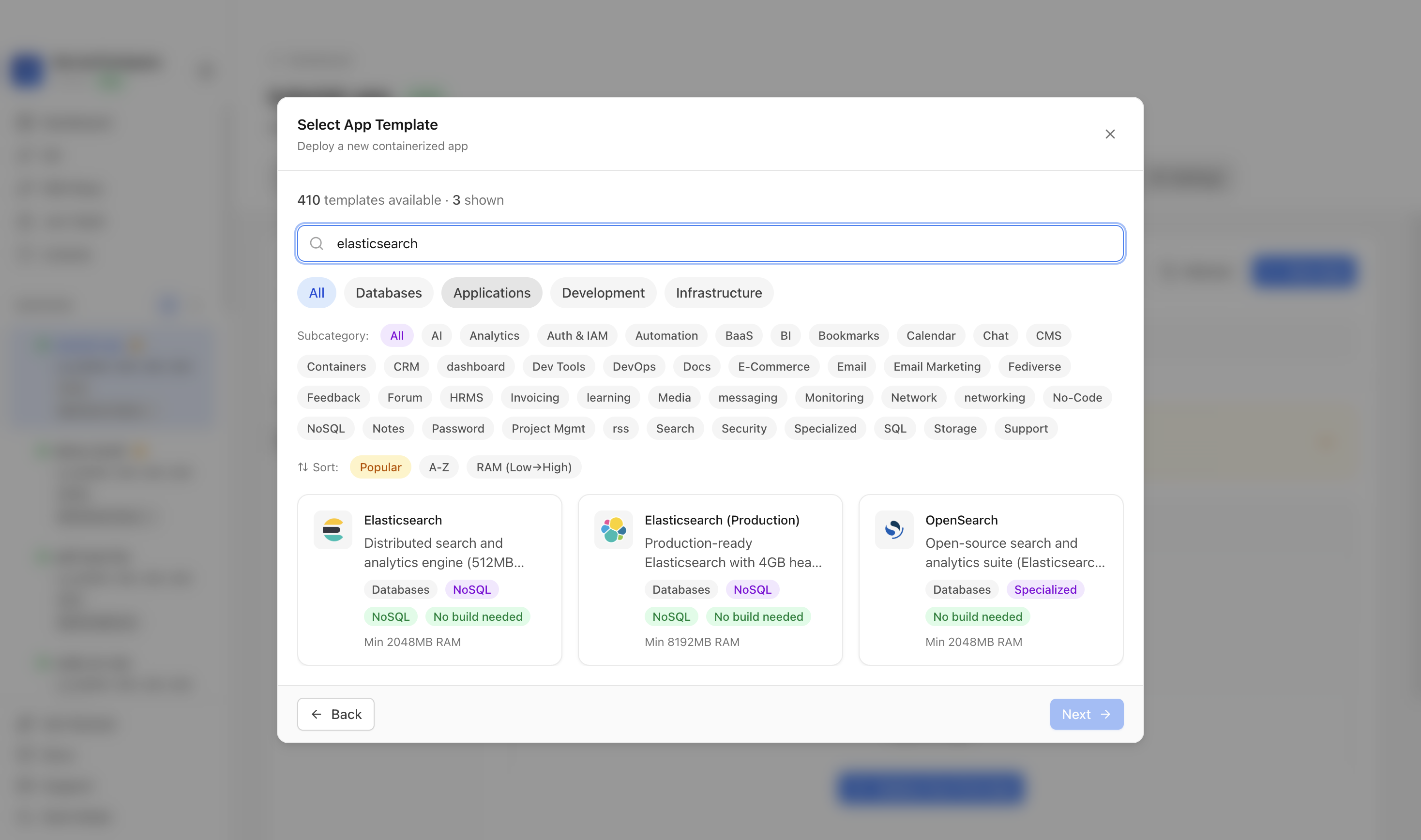Sort by RAM (Low→High)
1421x840 pixels.
(524, 467)
